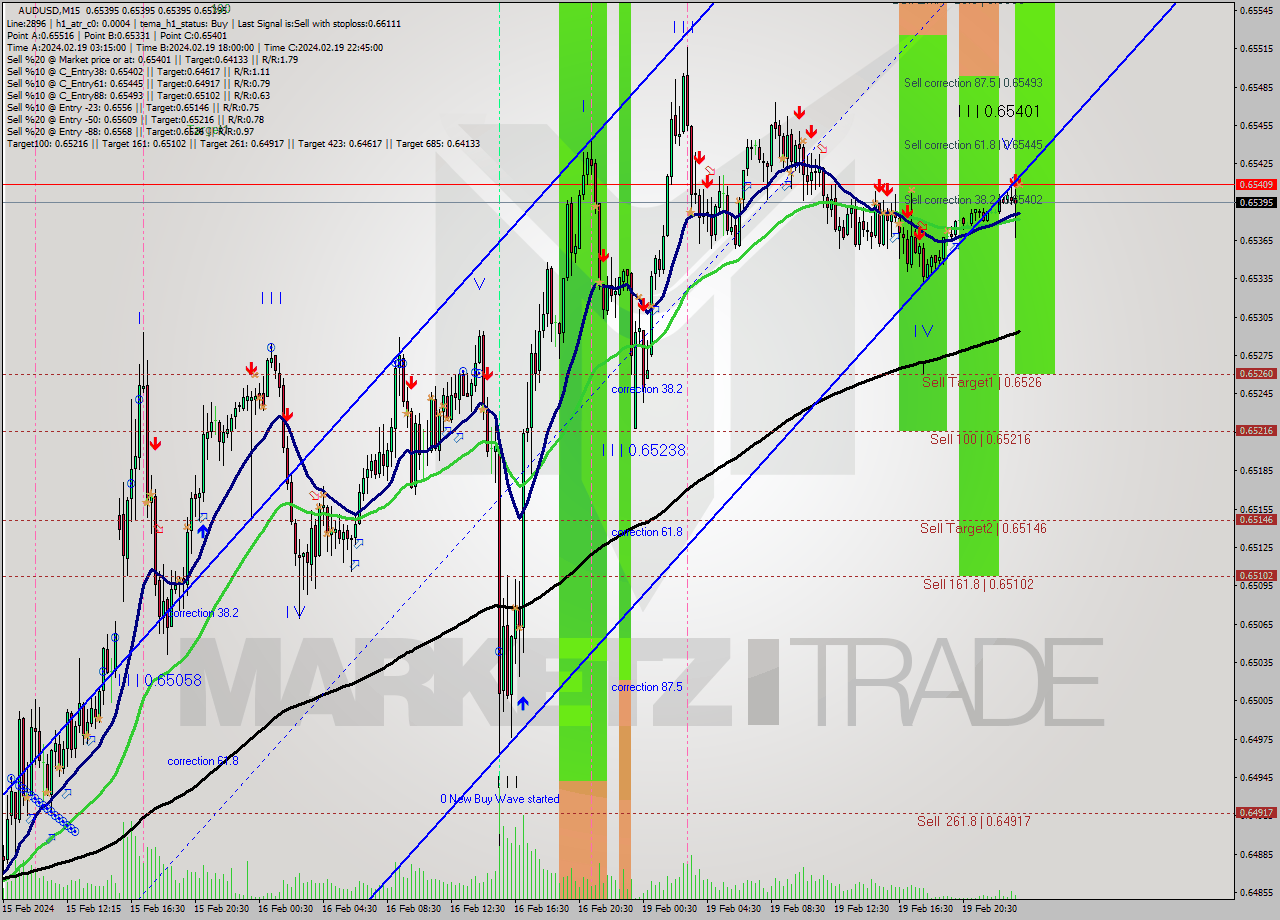Viewport: 1280px width, 920px height.
Task: Click the 0.65485 price scale value
Action: tap(1256, 87)
